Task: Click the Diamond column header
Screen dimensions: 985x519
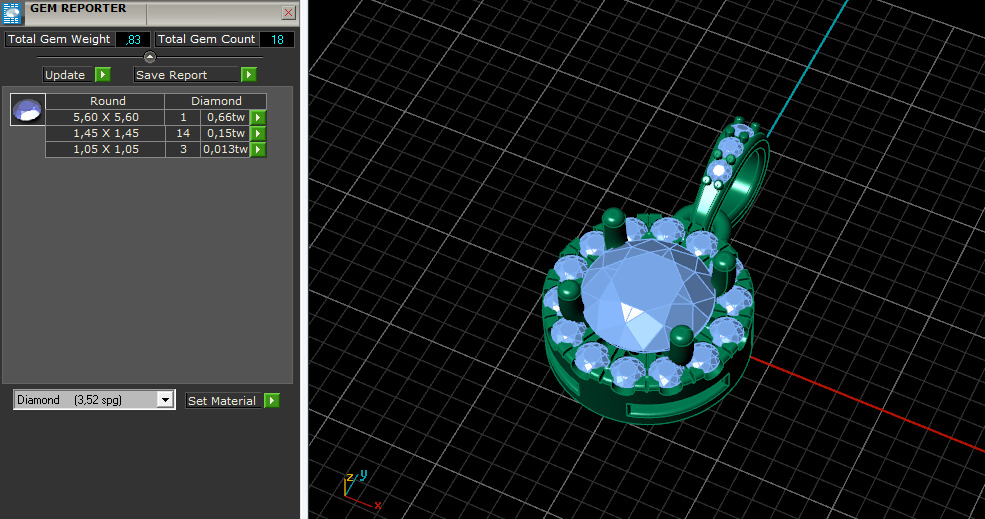Action: click(x=216, y=101)
